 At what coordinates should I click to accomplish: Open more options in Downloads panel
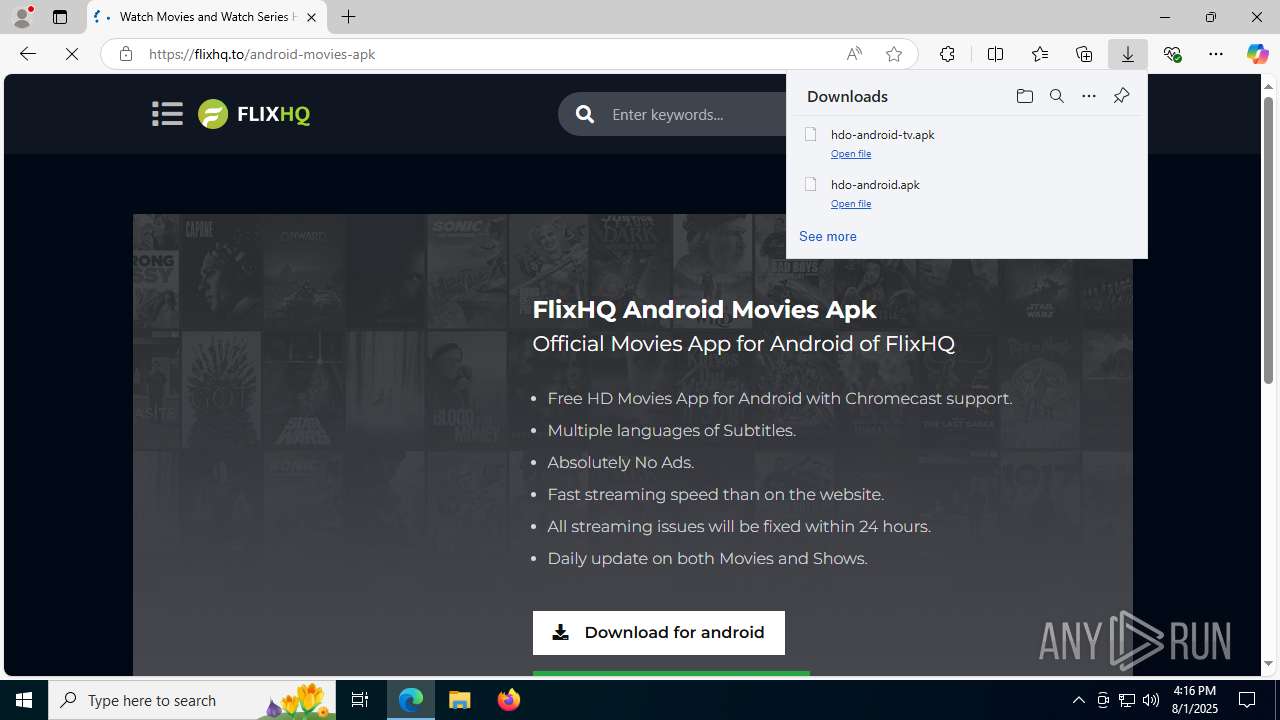pos(1088,96)
